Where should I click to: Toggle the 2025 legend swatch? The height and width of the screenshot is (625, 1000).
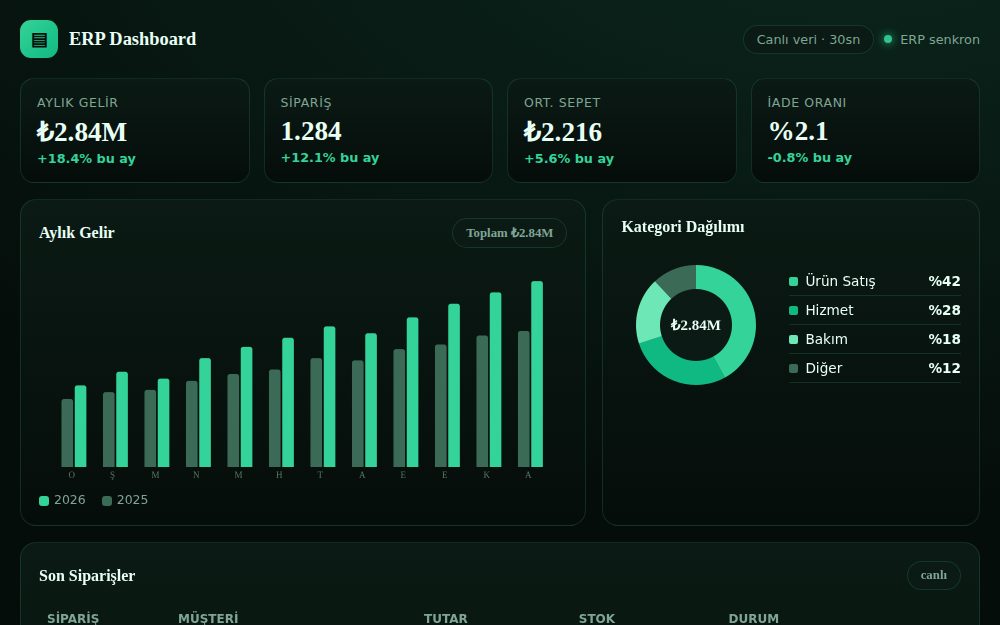point(107,501)
